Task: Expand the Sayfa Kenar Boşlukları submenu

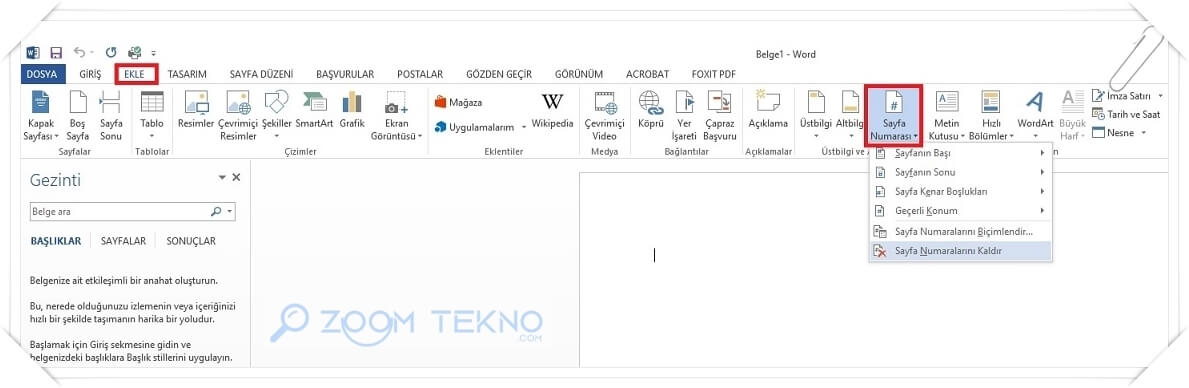Action: point(960,192)
